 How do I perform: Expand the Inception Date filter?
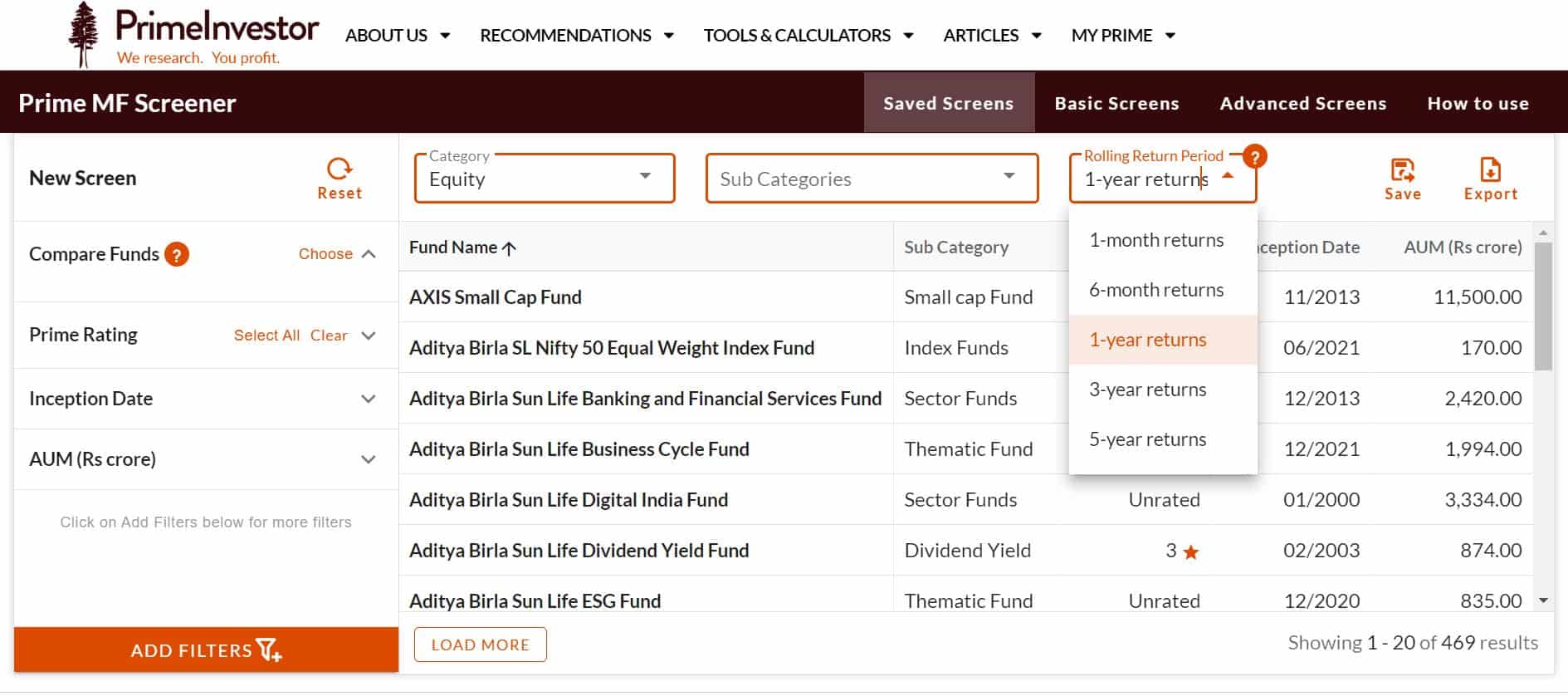click(369, 399)
